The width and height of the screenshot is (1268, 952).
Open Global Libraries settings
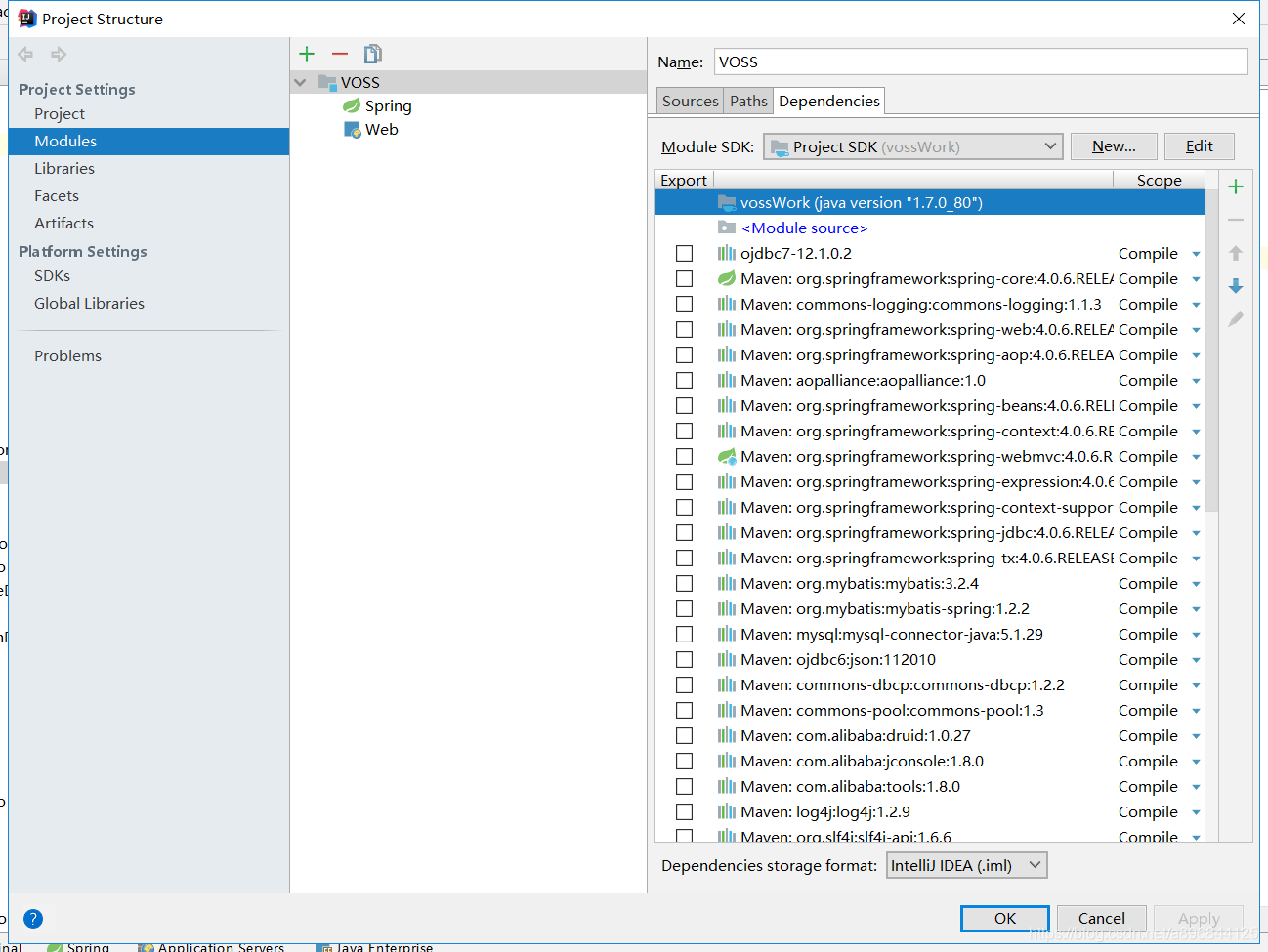(x=89, y=303)
